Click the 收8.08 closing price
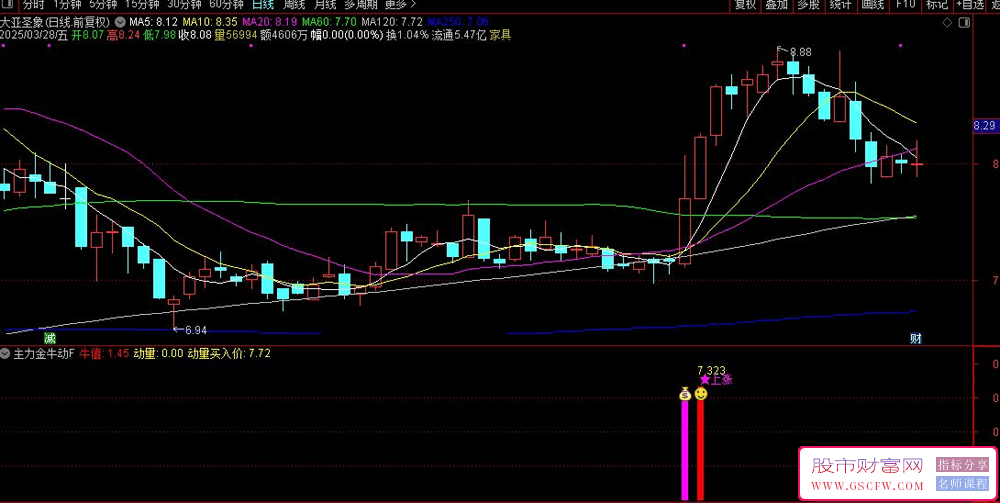The width and height of the screenshot is (1000, 503). pyautogui.click(x=195, y=35)
